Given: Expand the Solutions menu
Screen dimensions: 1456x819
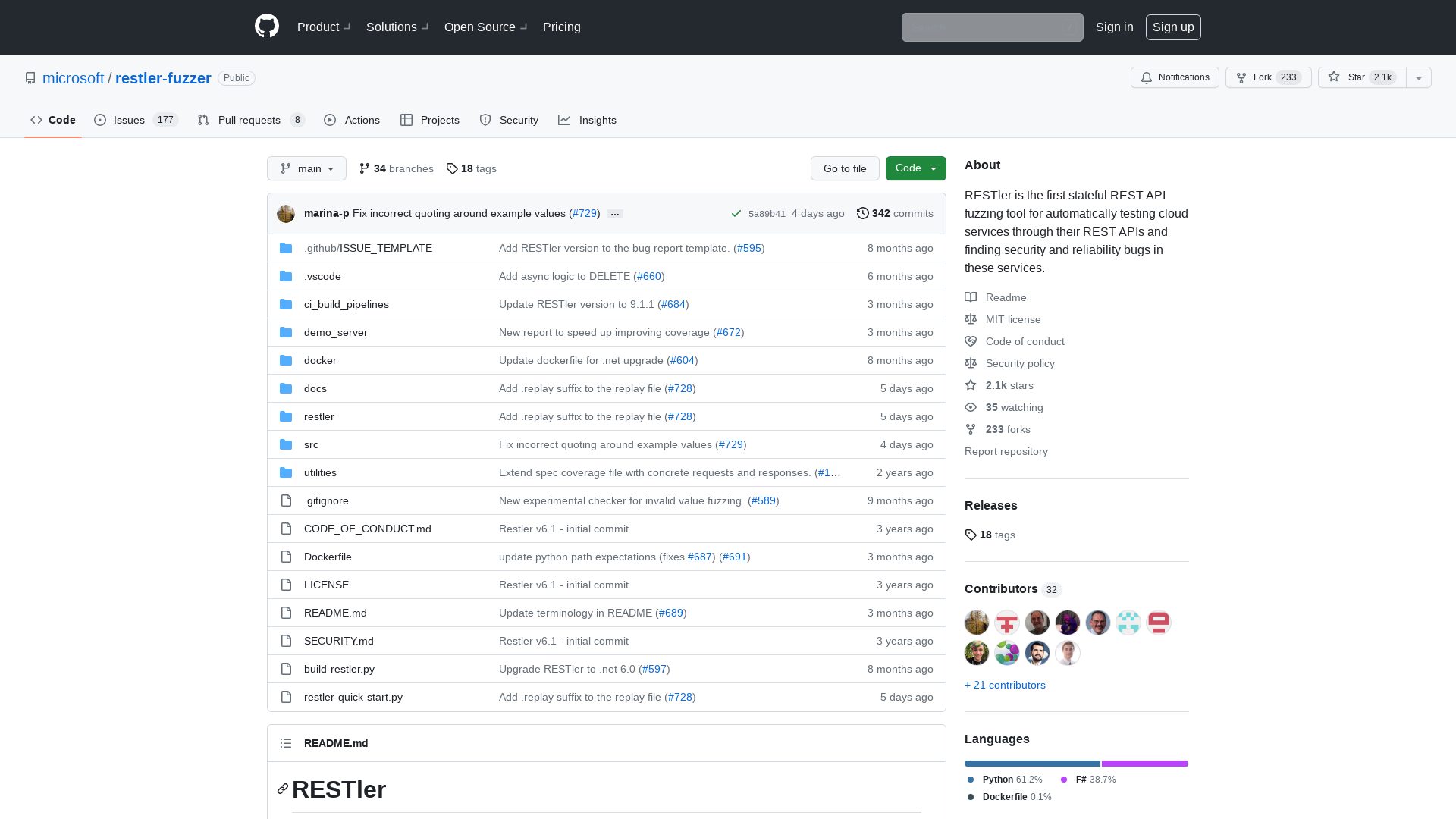Looking at the screenshot, I should 397,27.
